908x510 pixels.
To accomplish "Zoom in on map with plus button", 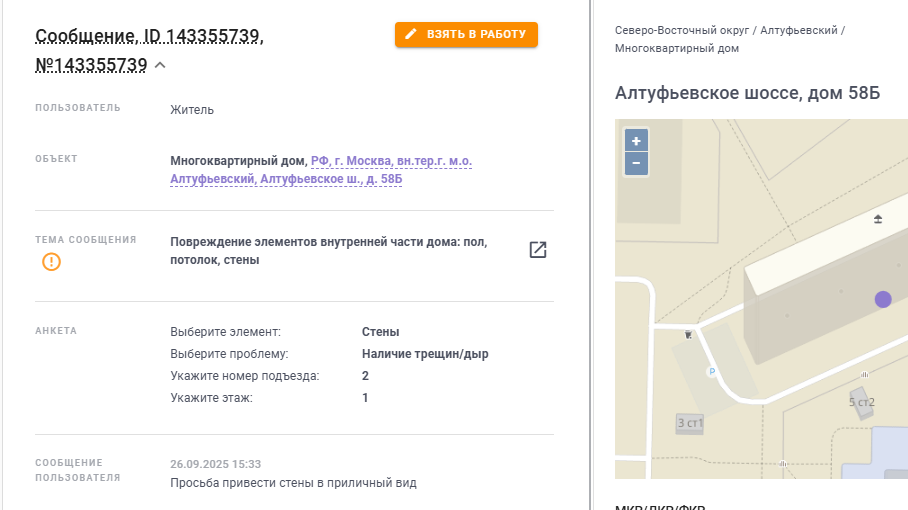I will coord(636,140).
